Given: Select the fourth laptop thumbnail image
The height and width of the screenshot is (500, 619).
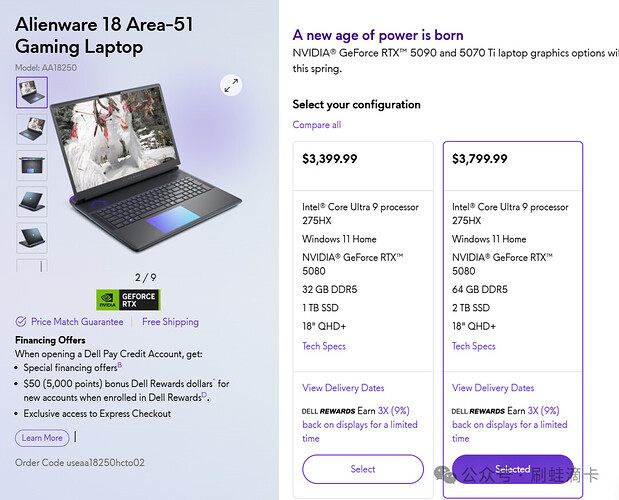Looking at the screenshot, I should (x=31, y=200).
